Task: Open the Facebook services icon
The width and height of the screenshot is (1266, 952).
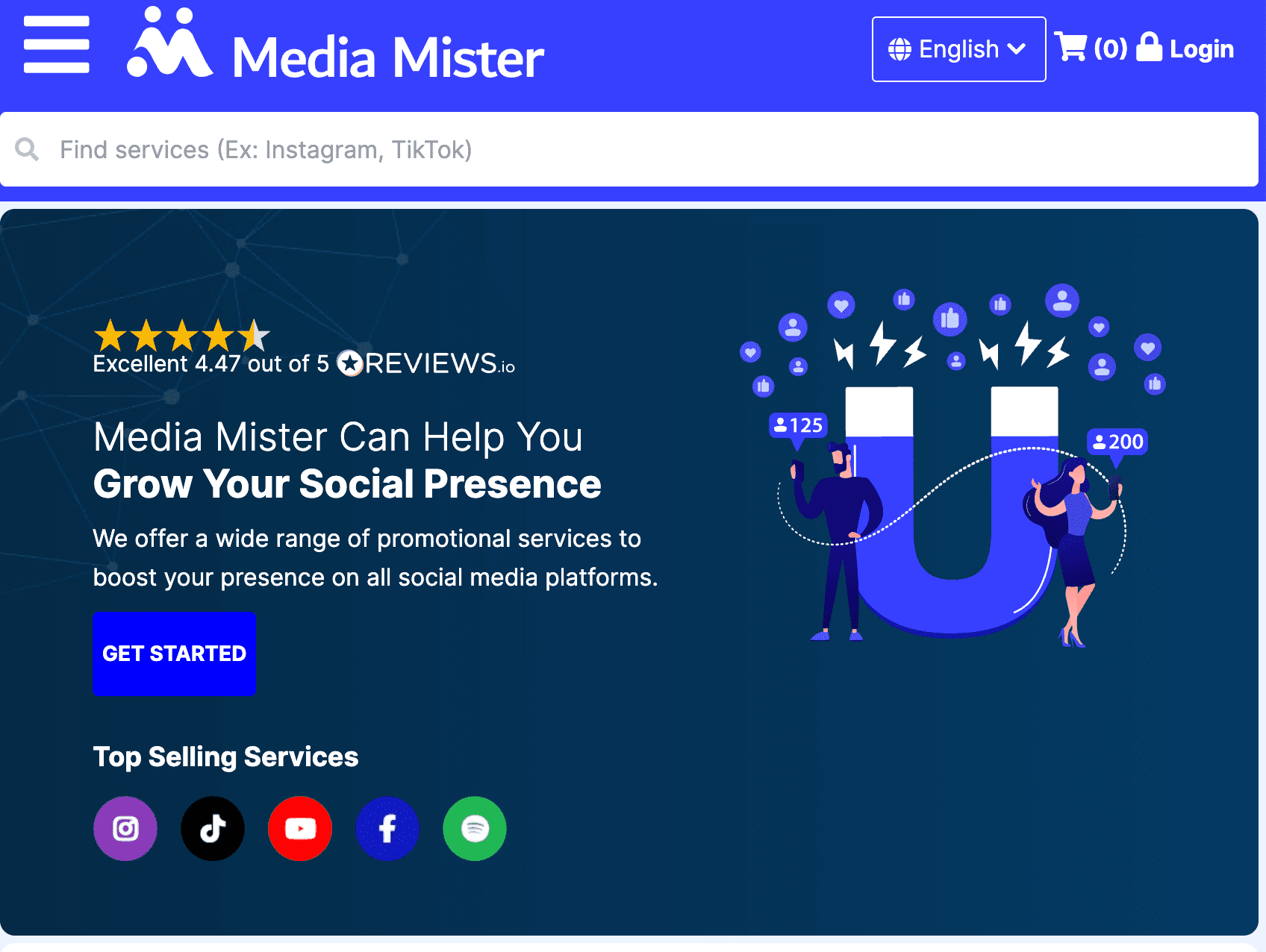Action: point(387,828)
